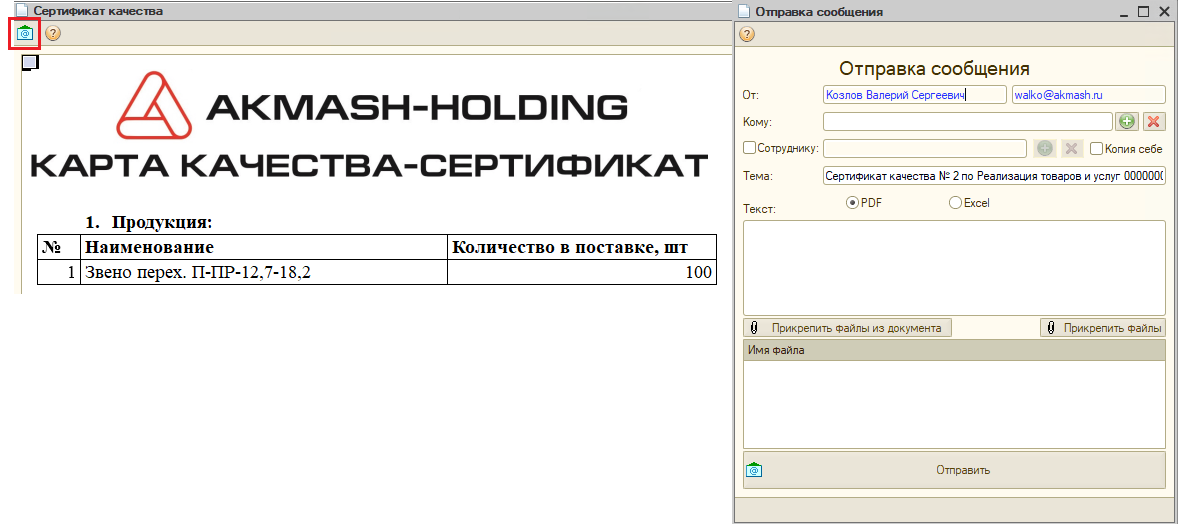Tick the Копия себе checkbox

pos(1096,149)
